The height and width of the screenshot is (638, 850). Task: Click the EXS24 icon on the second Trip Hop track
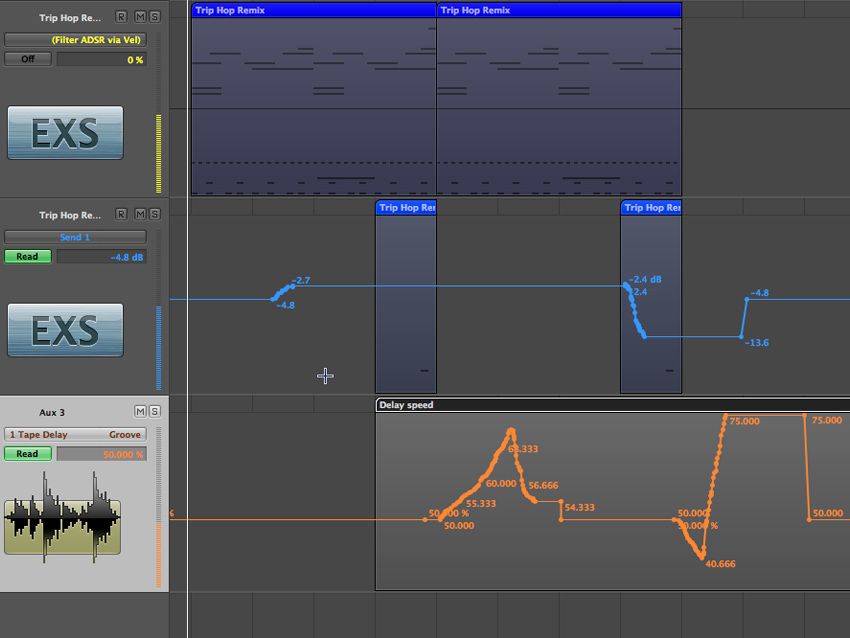(64, 330)
